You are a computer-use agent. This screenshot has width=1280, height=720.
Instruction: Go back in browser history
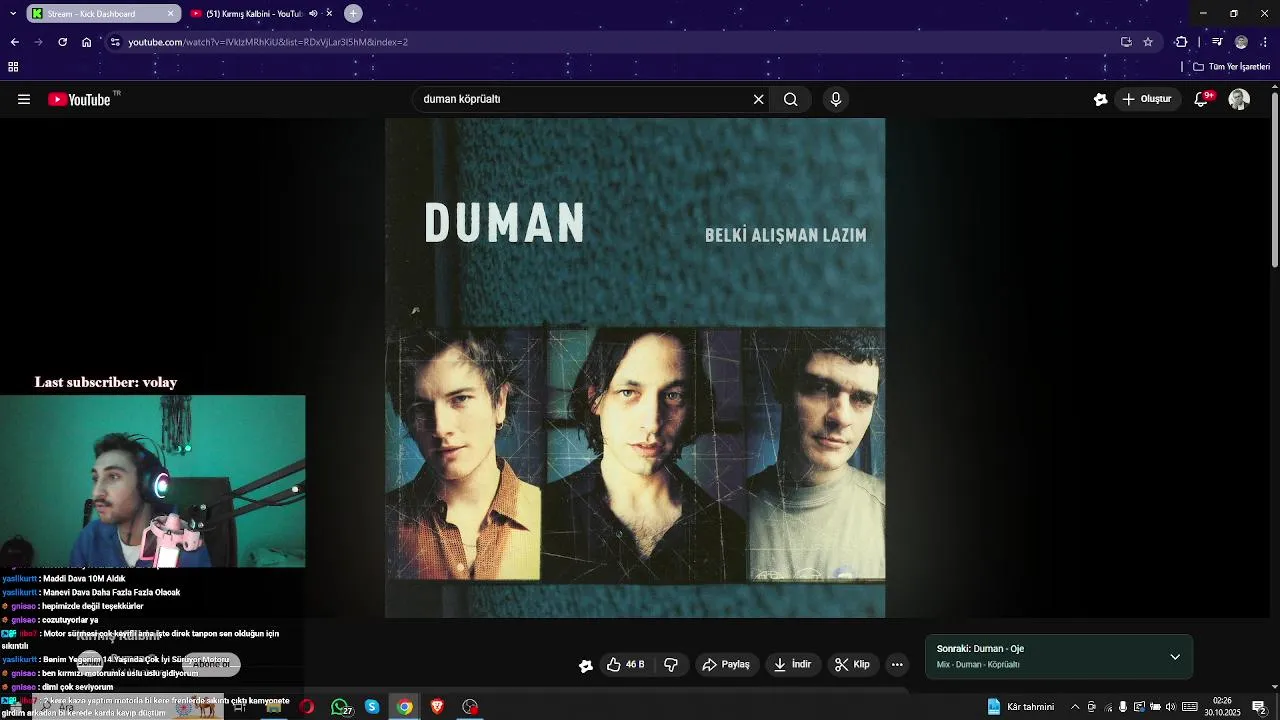14,42
